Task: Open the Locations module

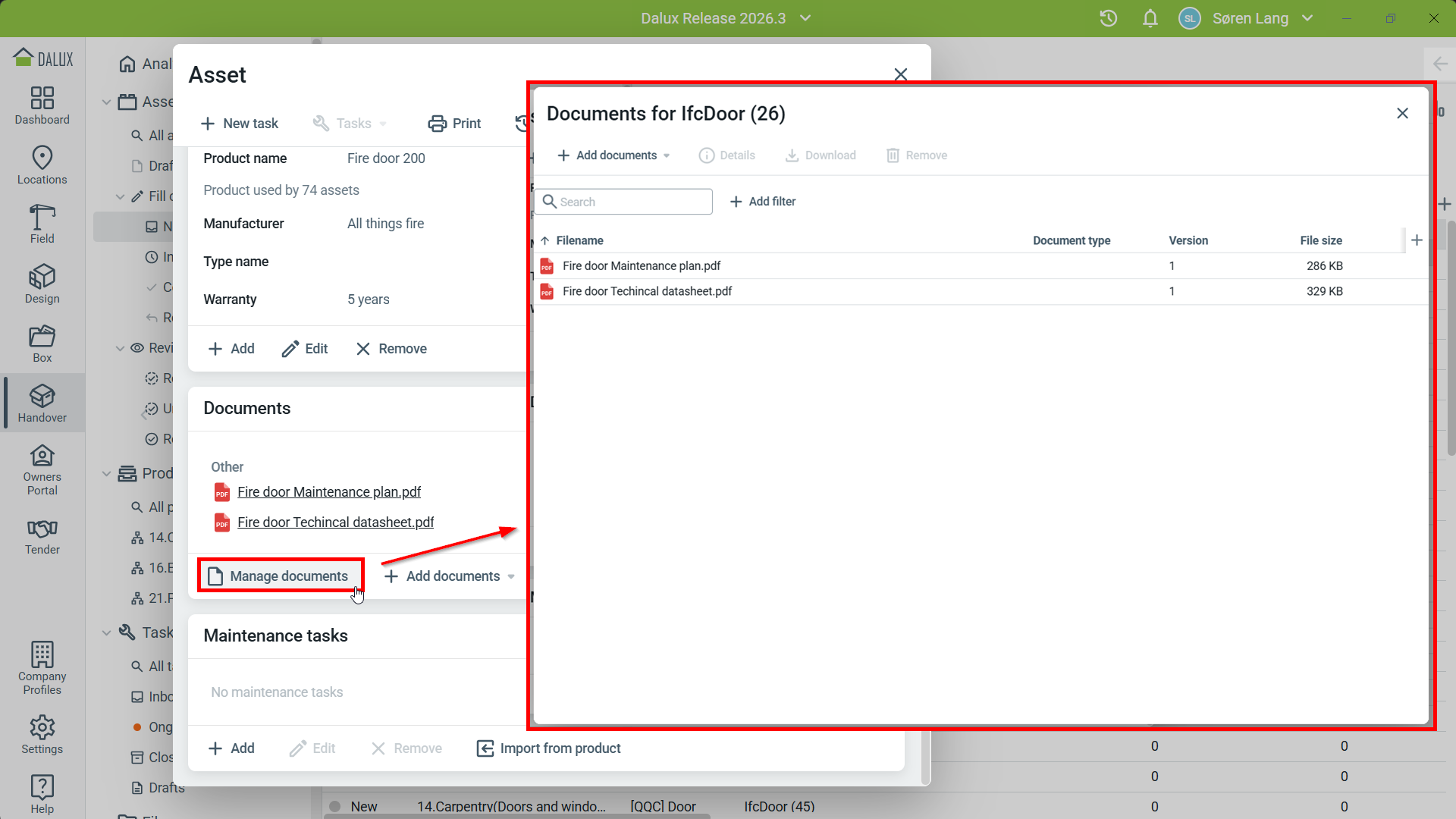Action: pyautogui.click(x=42, y=165)
